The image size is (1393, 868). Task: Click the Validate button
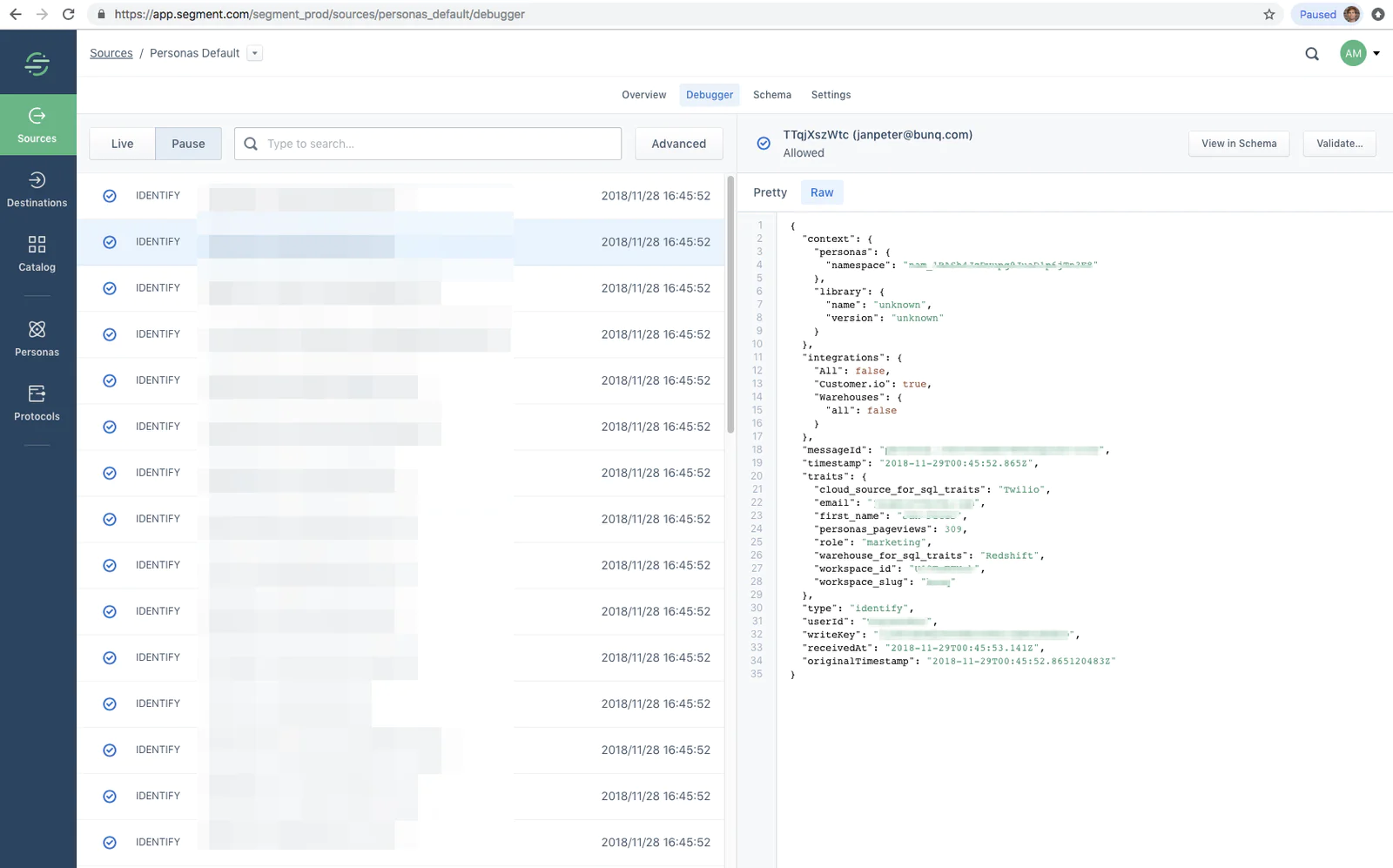[x=1339, y=144]
